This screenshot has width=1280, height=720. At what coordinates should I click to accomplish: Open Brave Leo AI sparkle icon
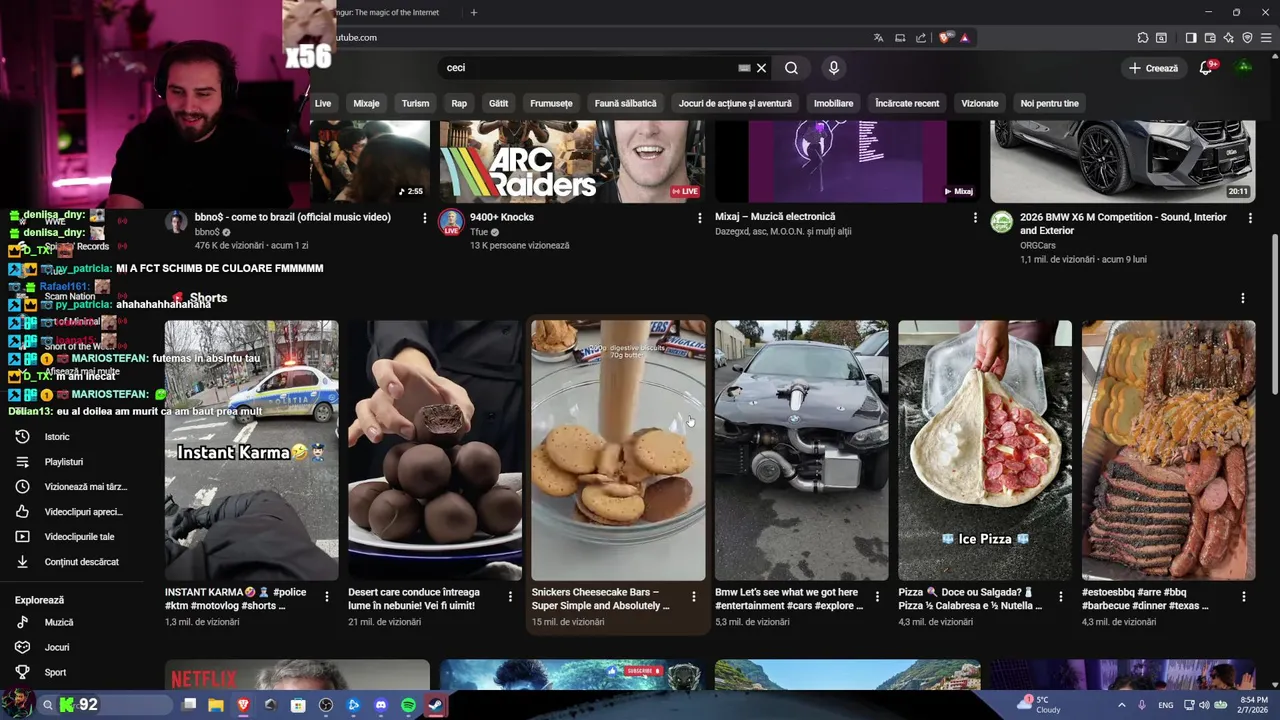coord(1228,38)
